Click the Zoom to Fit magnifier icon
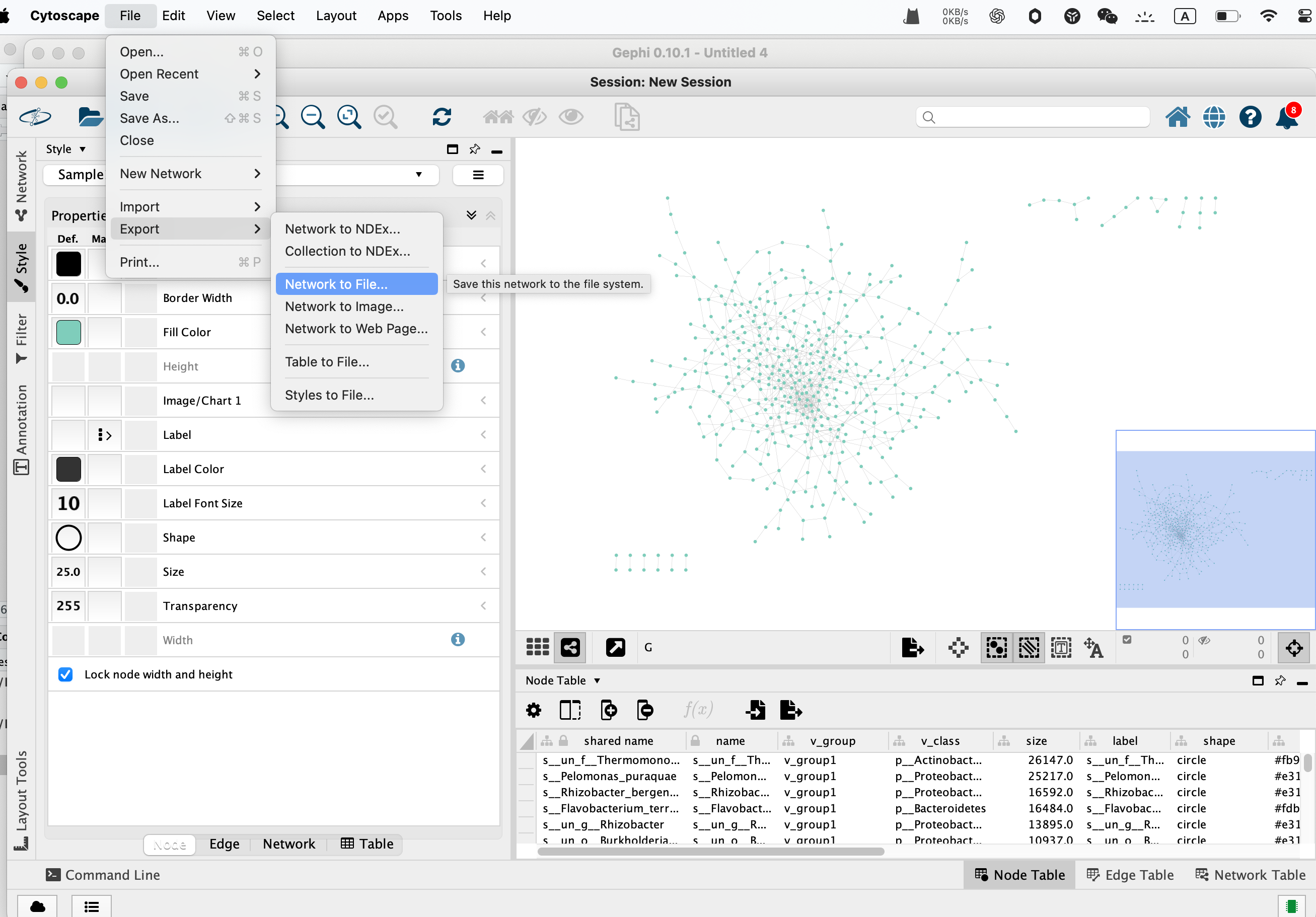The width and height of the screenshot is (1316, 917). point(349,117)
